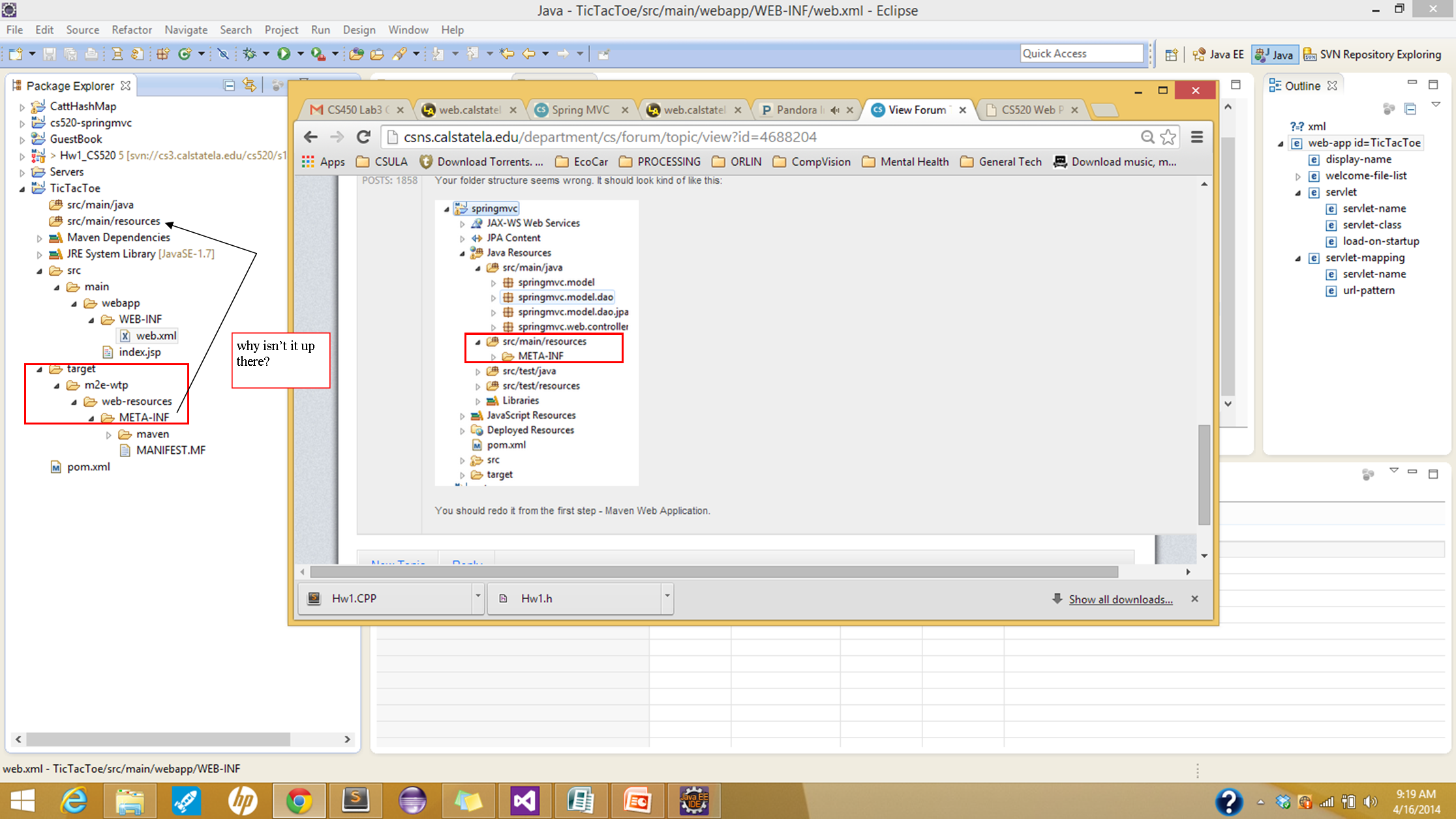Open the CSULA bookmarks folder
Viewport: 1456px width, 819px height.
pos(382,162)
